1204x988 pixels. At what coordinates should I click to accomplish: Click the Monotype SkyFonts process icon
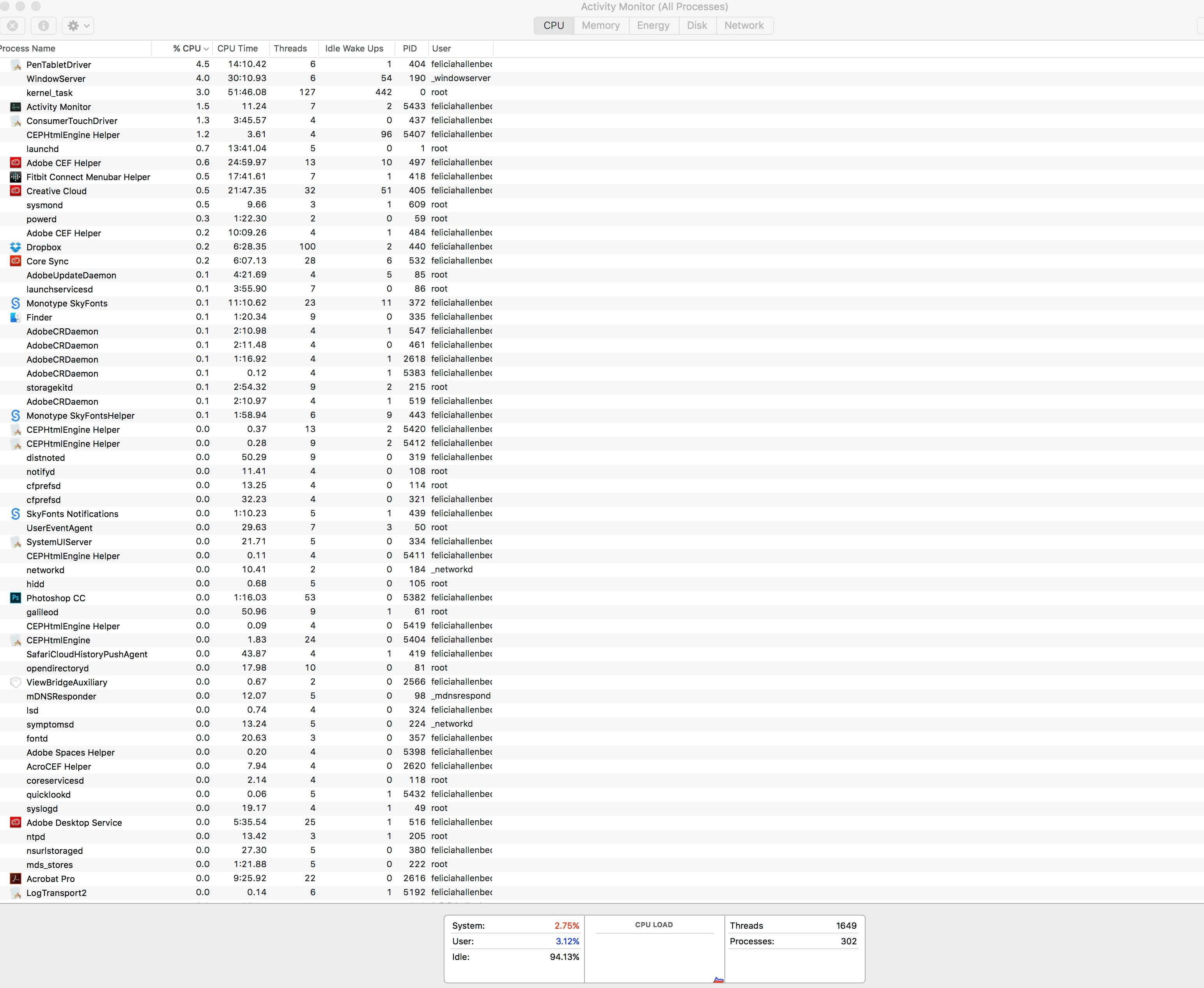(15, 303)
